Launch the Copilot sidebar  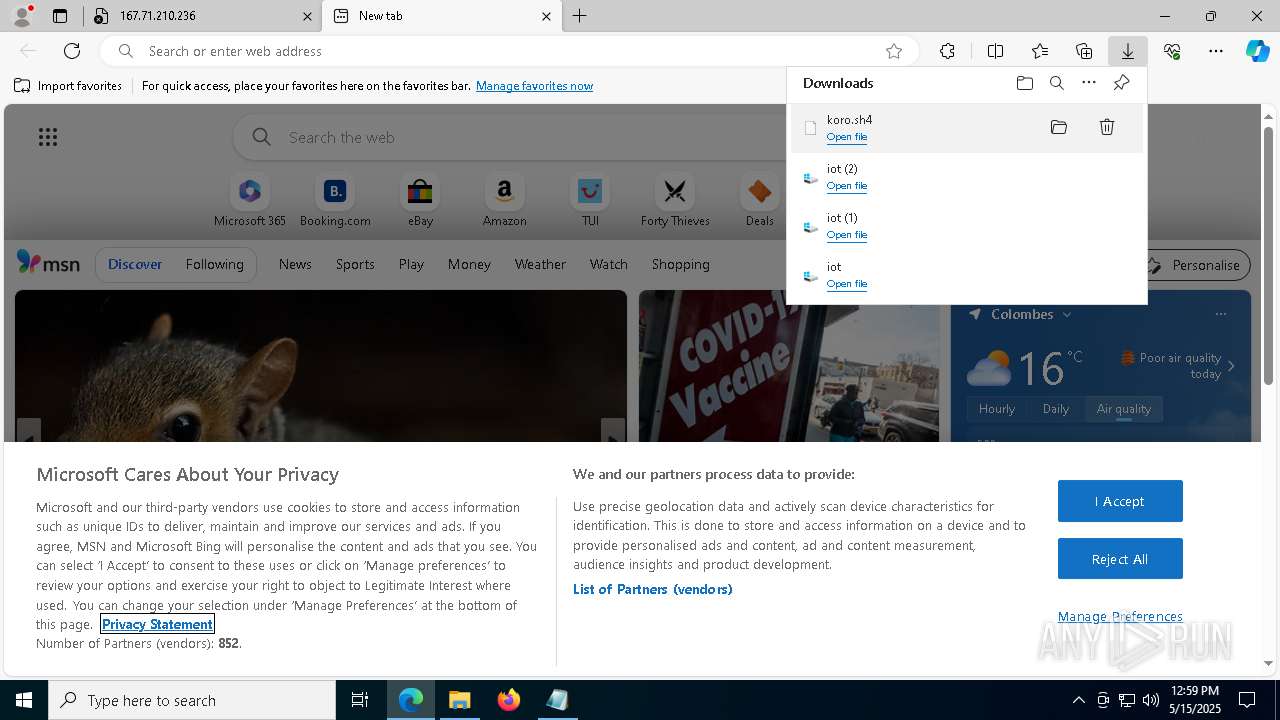point(1258,51)
